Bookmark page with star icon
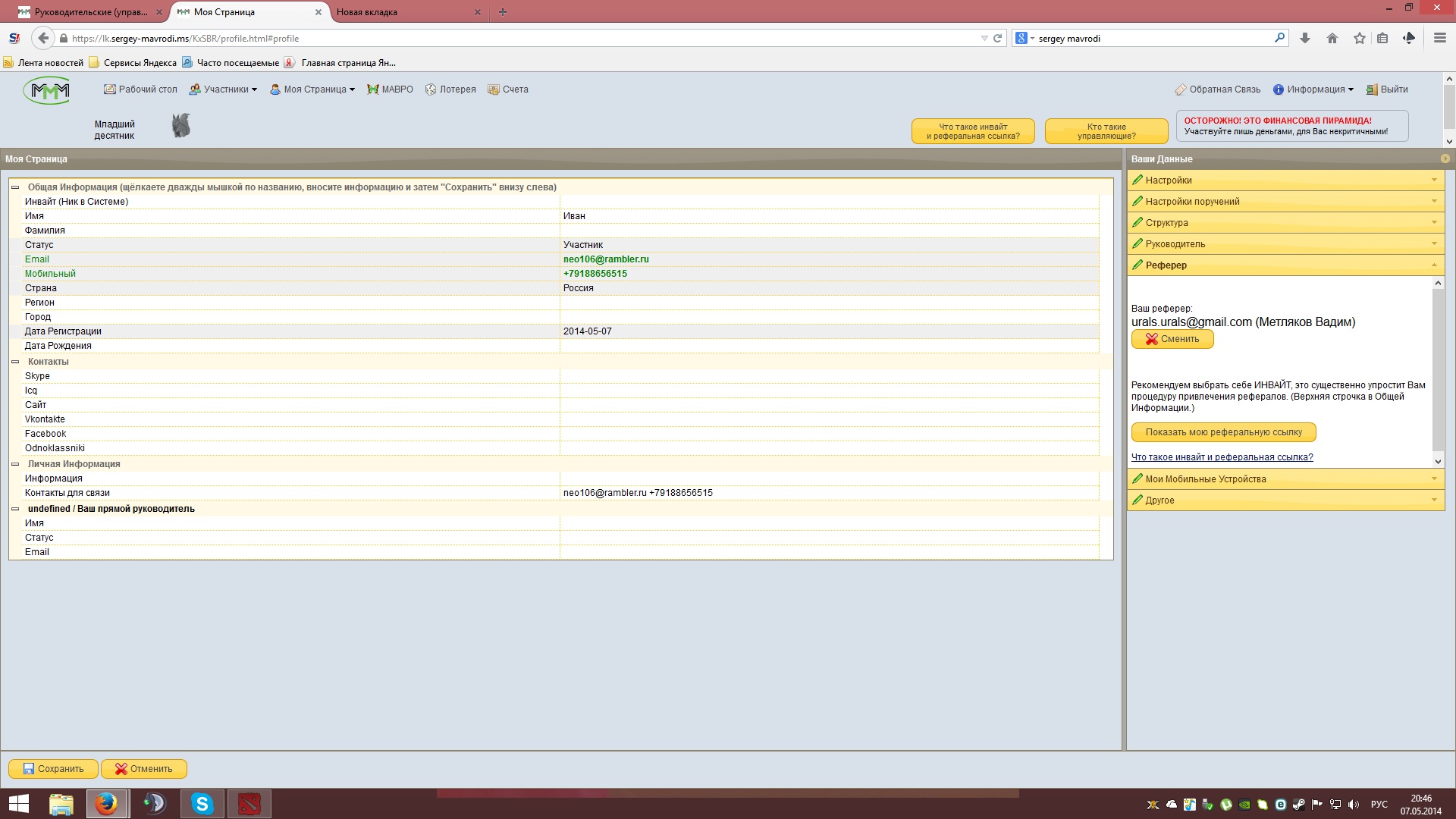Screen dimensions: 1456x819 pos(1359,39)
